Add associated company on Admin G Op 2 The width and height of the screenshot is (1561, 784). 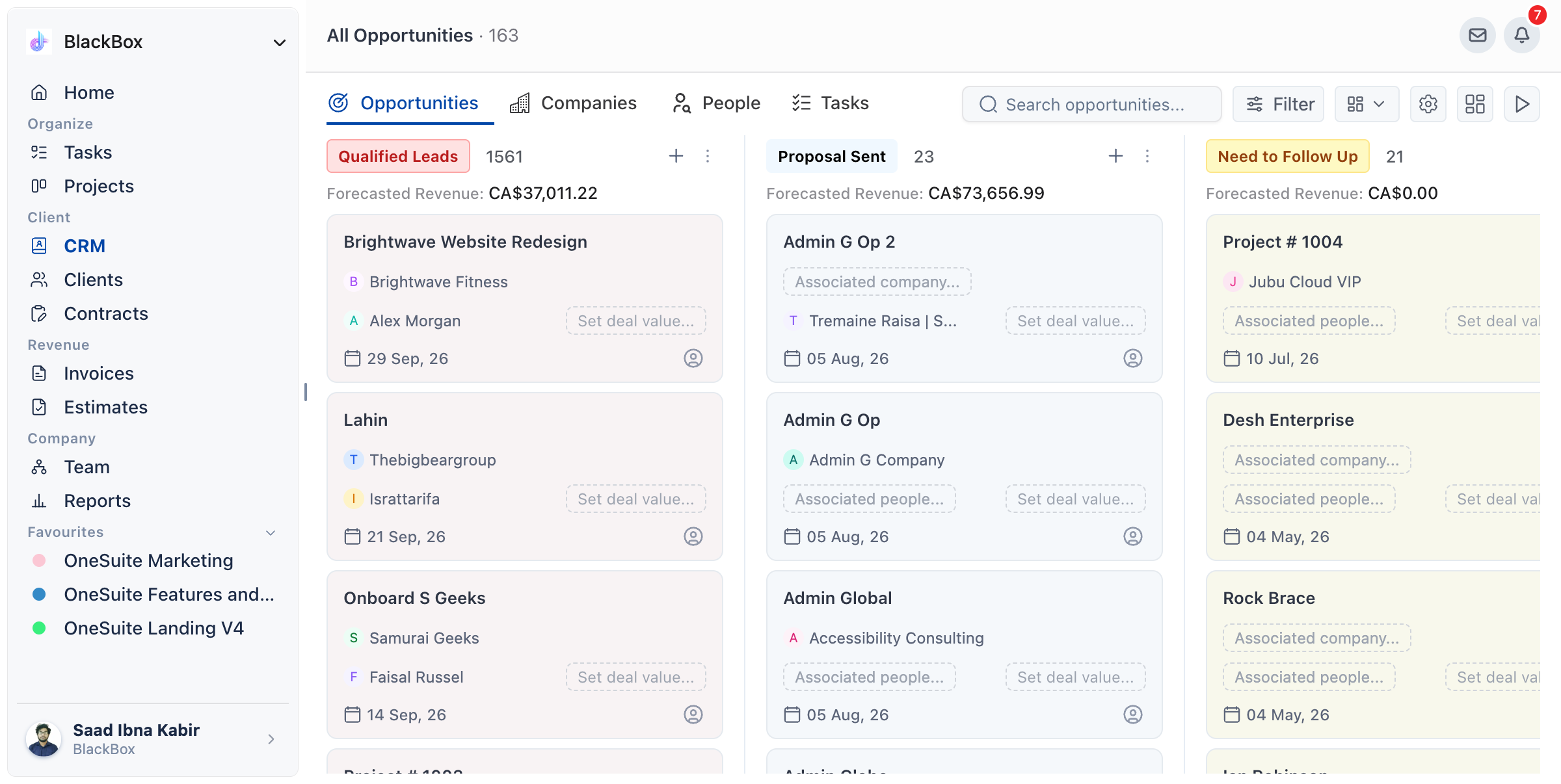click(x=877, y=281)
